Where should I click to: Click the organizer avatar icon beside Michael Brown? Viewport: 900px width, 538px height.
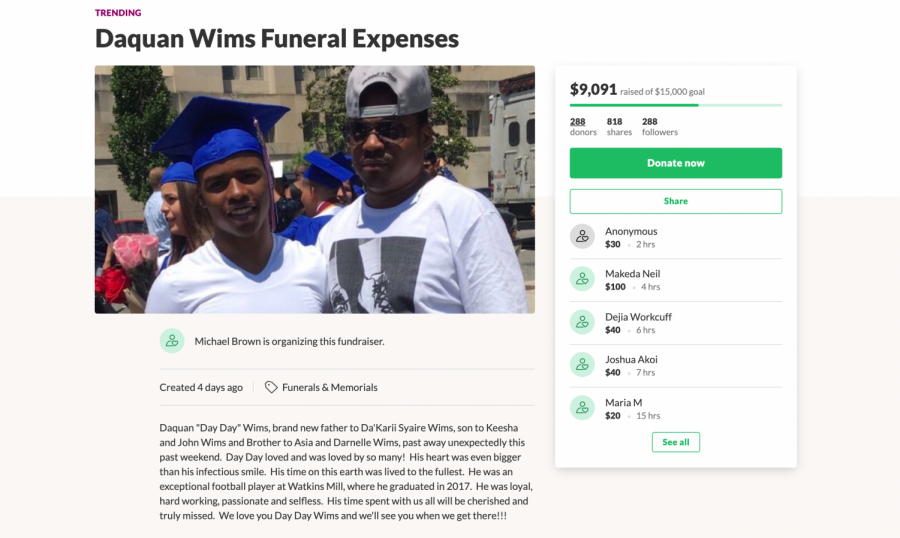coord(172,340)
